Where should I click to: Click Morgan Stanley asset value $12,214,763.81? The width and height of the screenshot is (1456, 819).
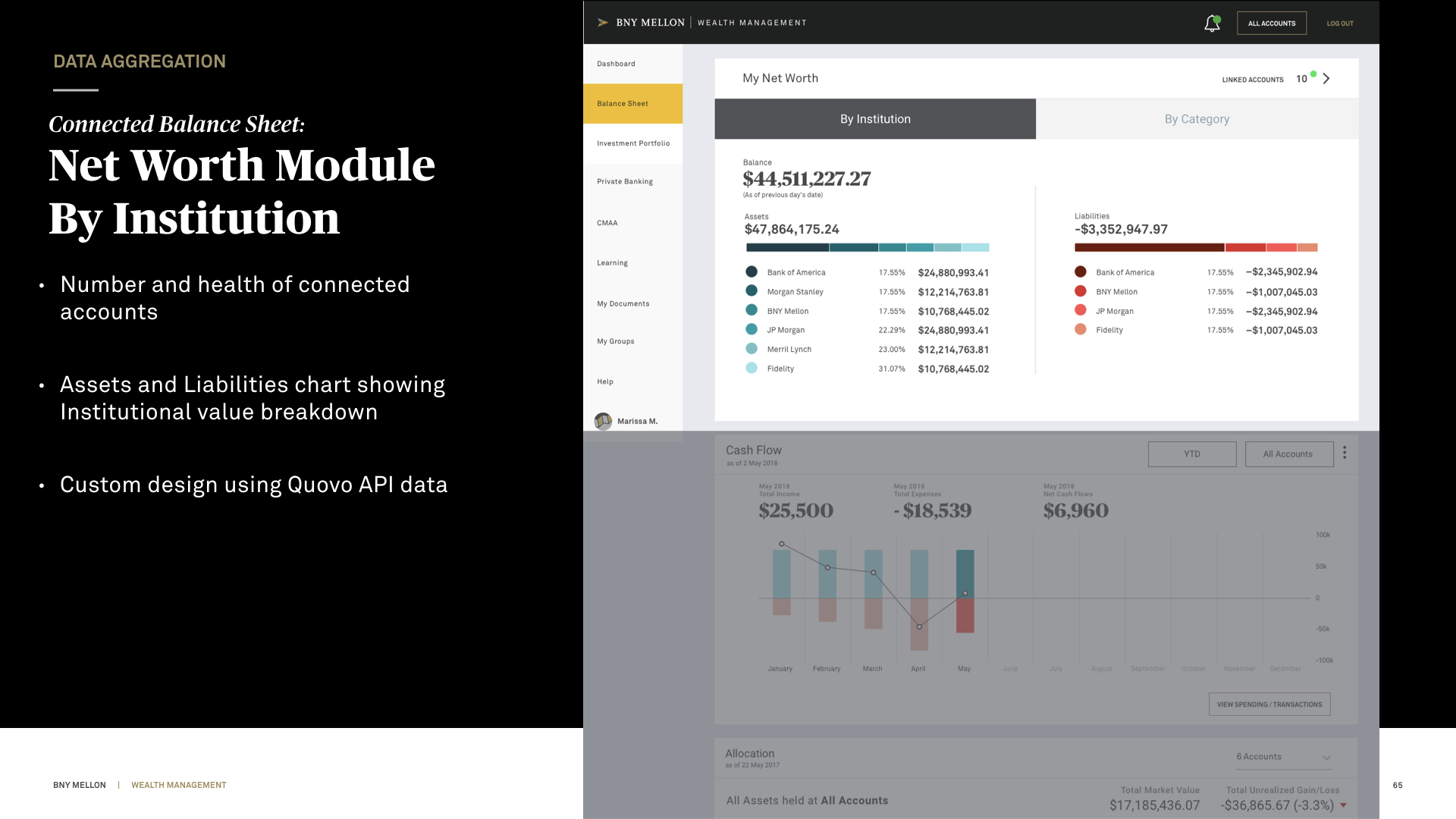click(953, 292)
